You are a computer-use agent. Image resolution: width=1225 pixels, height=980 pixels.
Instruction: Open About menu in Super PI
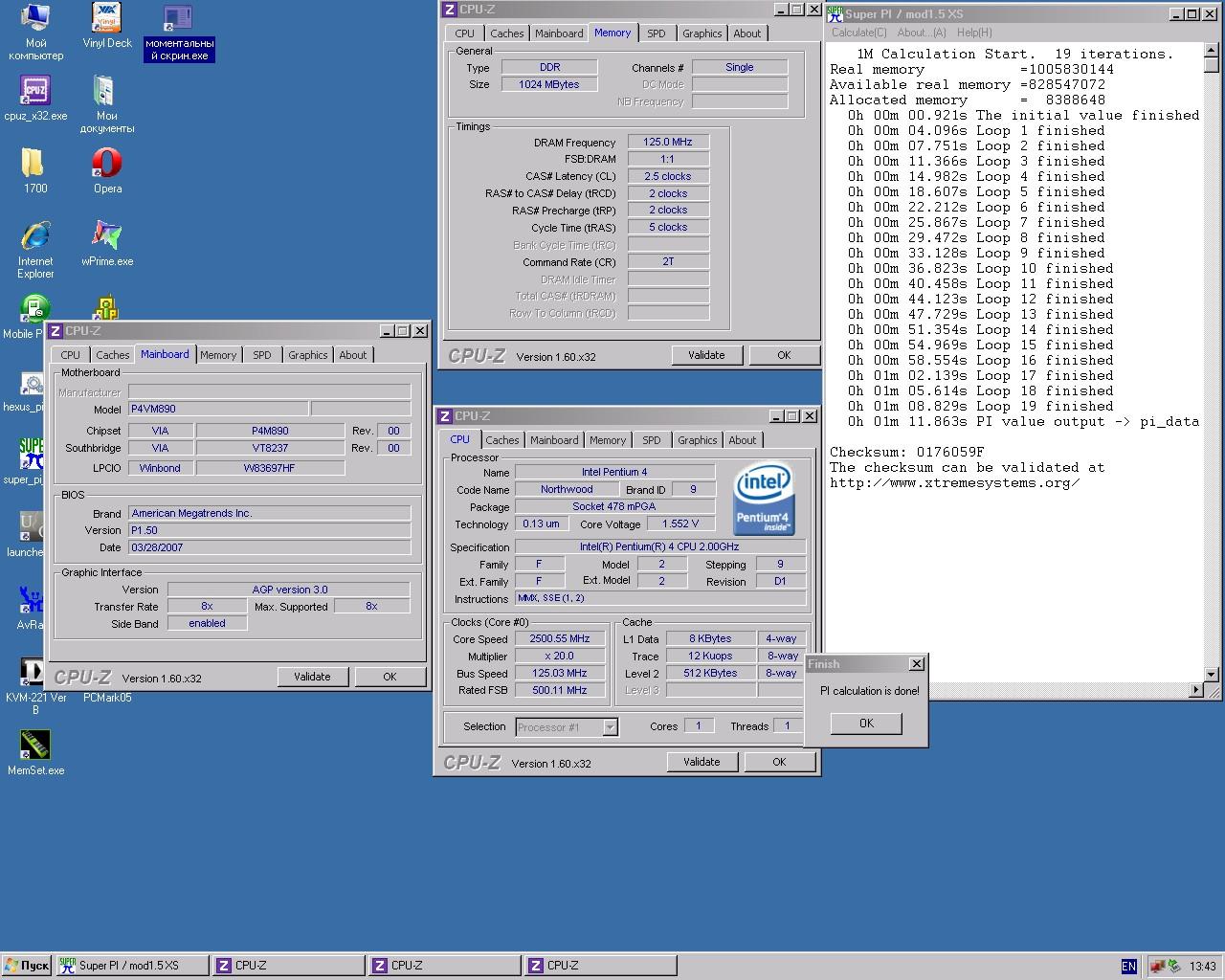coord(921,33)
